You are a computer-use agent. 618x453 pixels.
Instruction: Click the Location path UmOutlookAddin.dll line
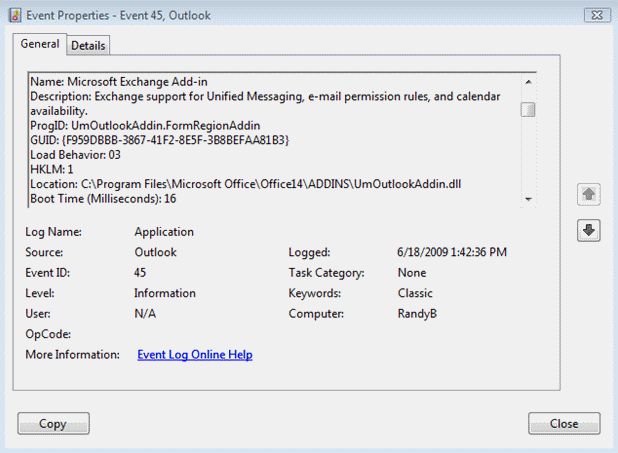pyautogui.click(x=246, y=184)
